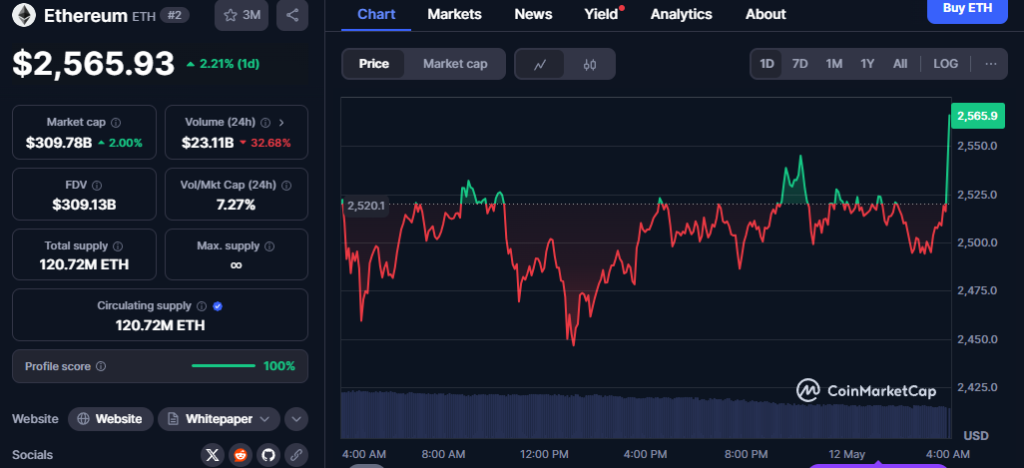1024x468 pixels.
Task: Click the #2 rank badge
Action: click(x=174, y=15)
